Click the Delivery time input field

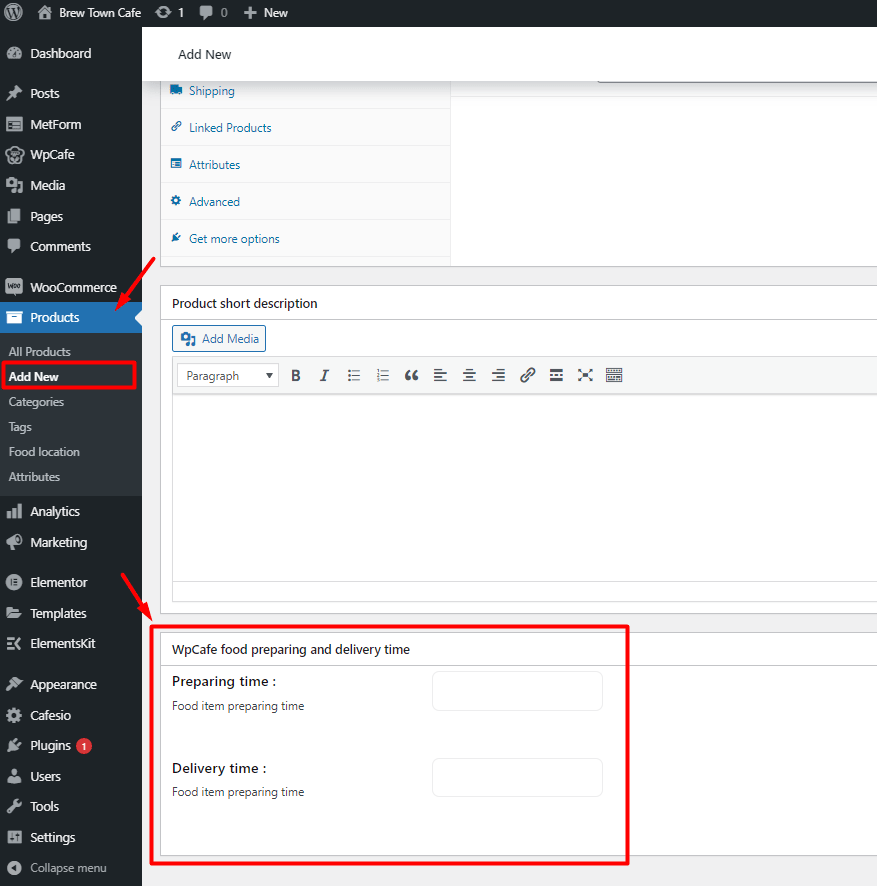tap(517, 778)
